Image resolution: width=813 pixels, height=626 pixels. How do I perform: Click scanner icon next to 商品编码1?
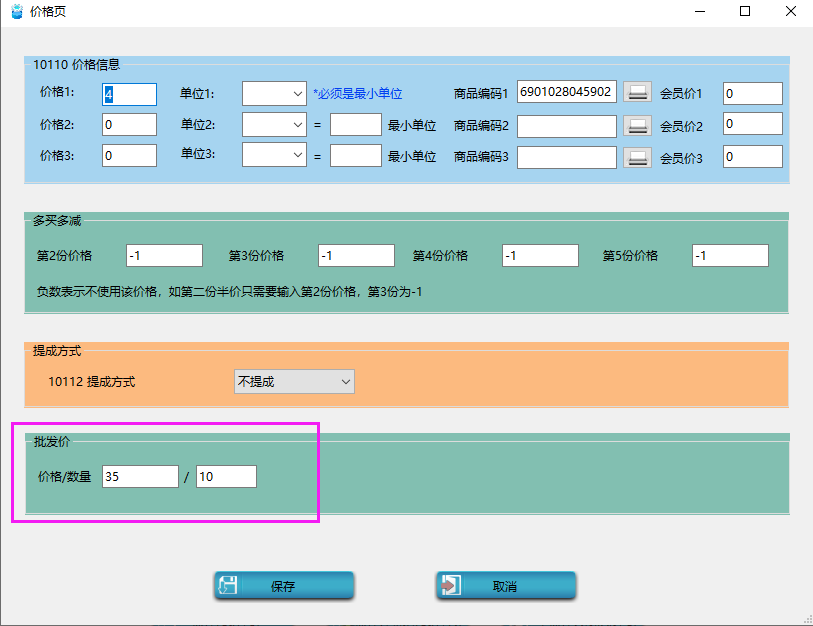pyautogui.click(x=637, y=93)
